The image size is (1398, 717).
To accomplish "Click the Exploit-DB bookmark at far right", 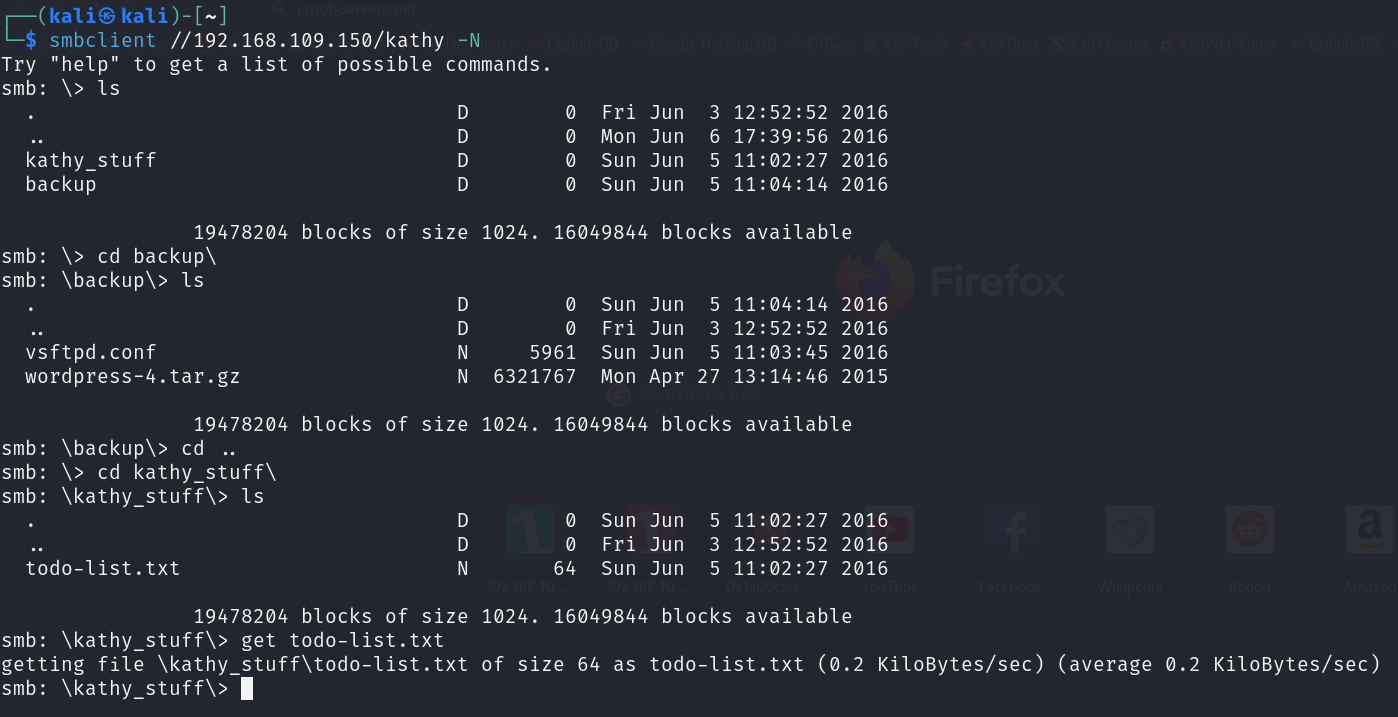I will click(1335, 44).
